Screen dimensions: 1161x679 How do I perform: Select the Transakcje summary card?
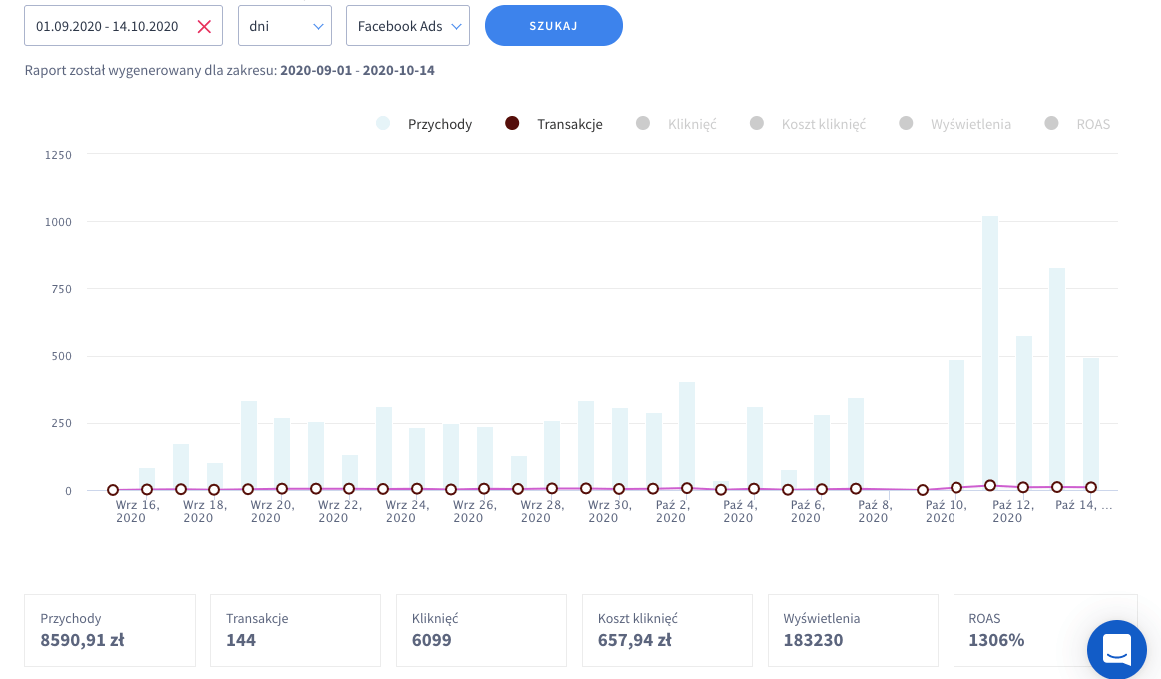(x=295, y=630)
